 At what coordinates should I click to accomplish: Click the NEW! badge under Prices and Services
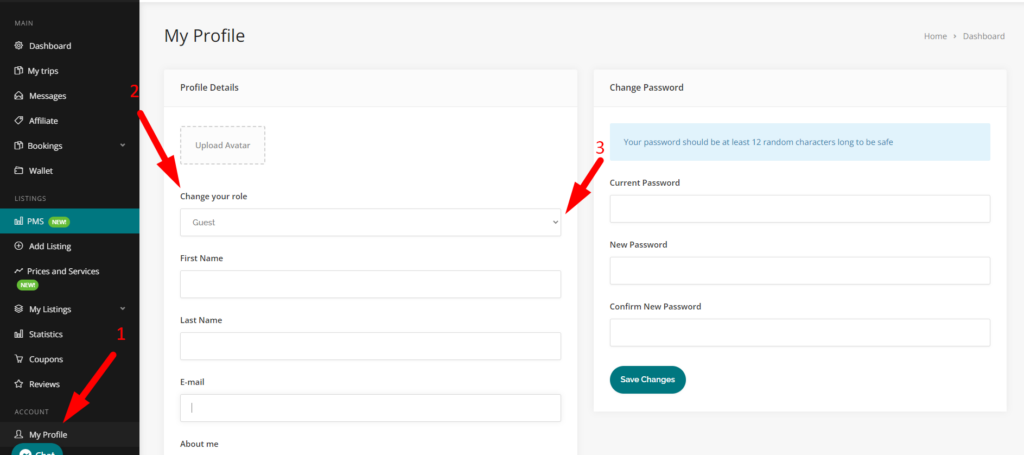tap(27, 285)
